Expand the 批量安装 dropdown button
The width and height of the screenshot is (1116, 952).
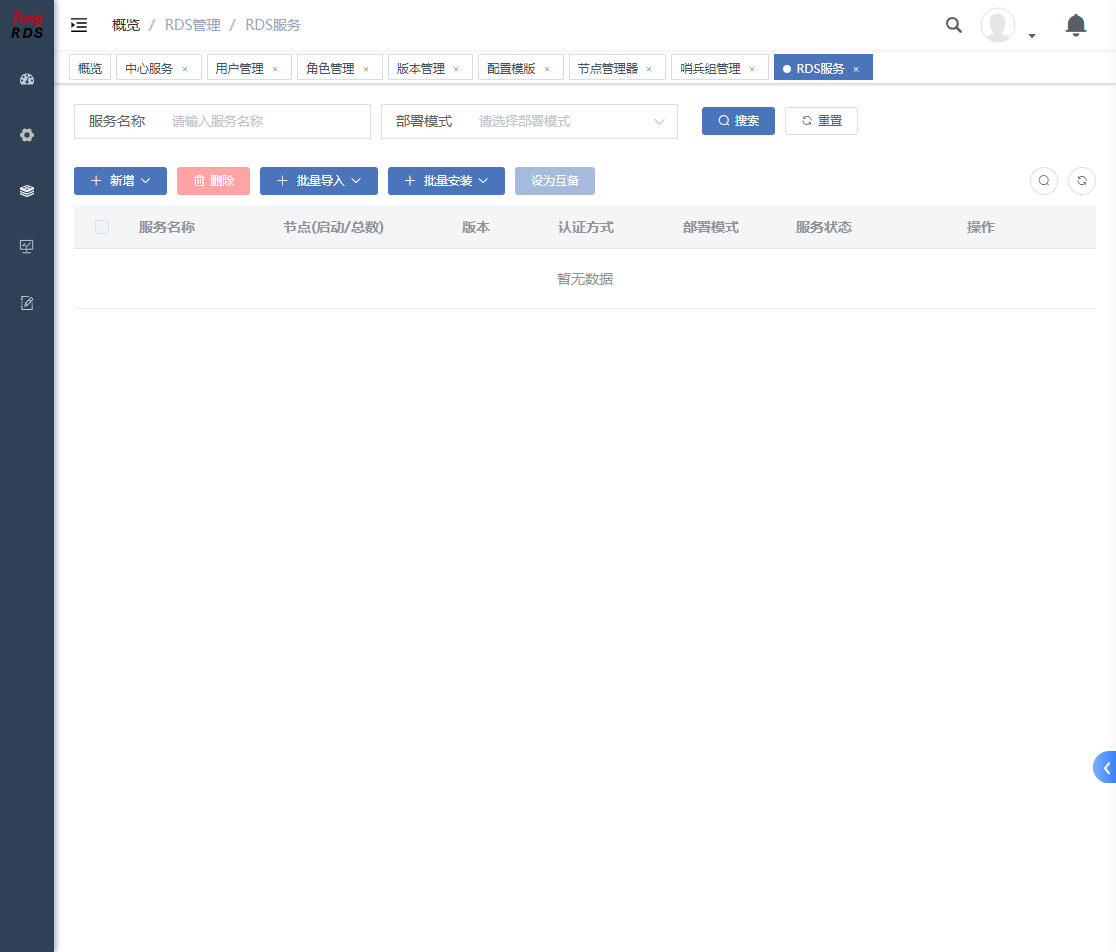coord(446,181)
